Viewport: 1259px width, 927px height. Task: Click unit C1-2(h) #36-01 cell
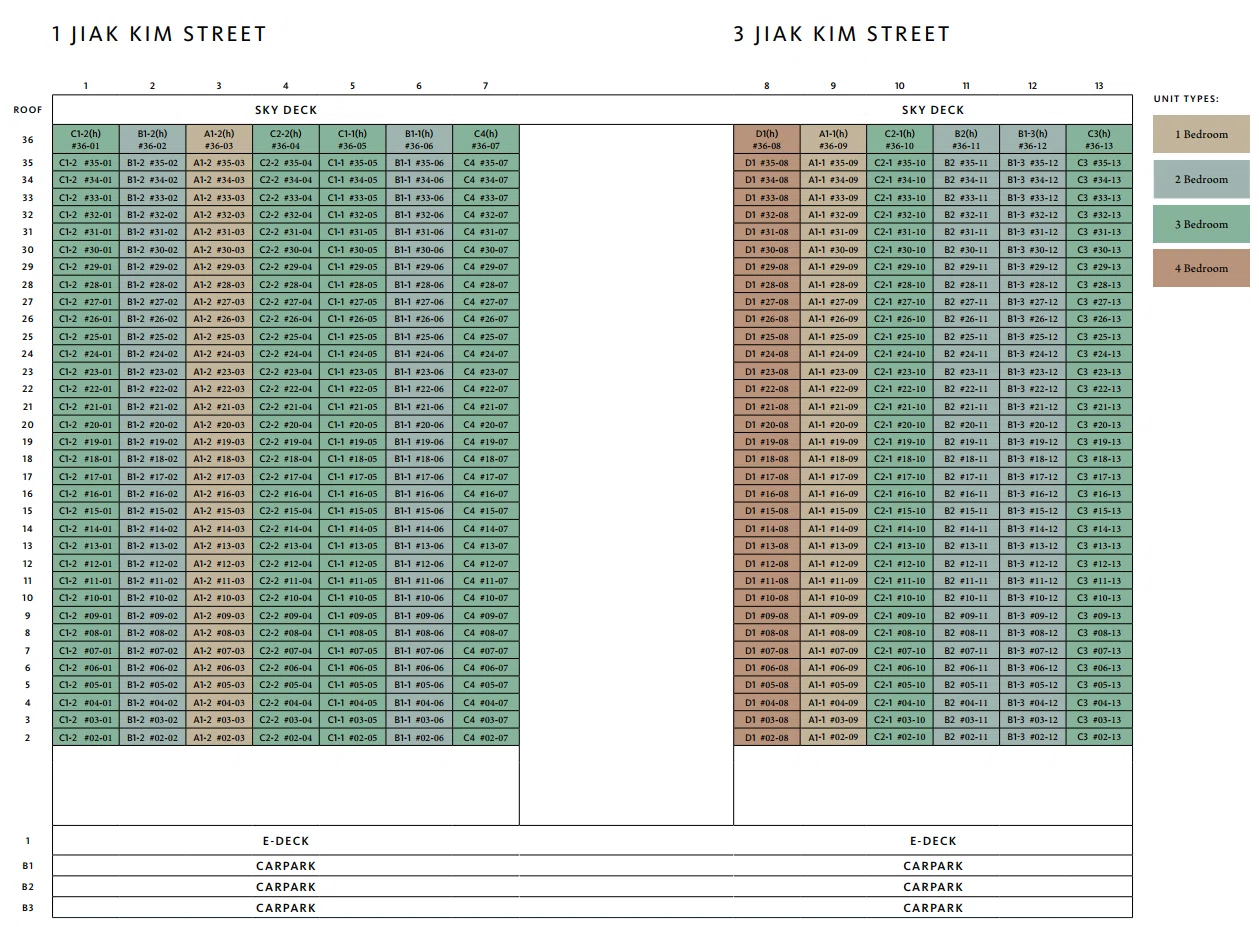click(x=86, y=139)
